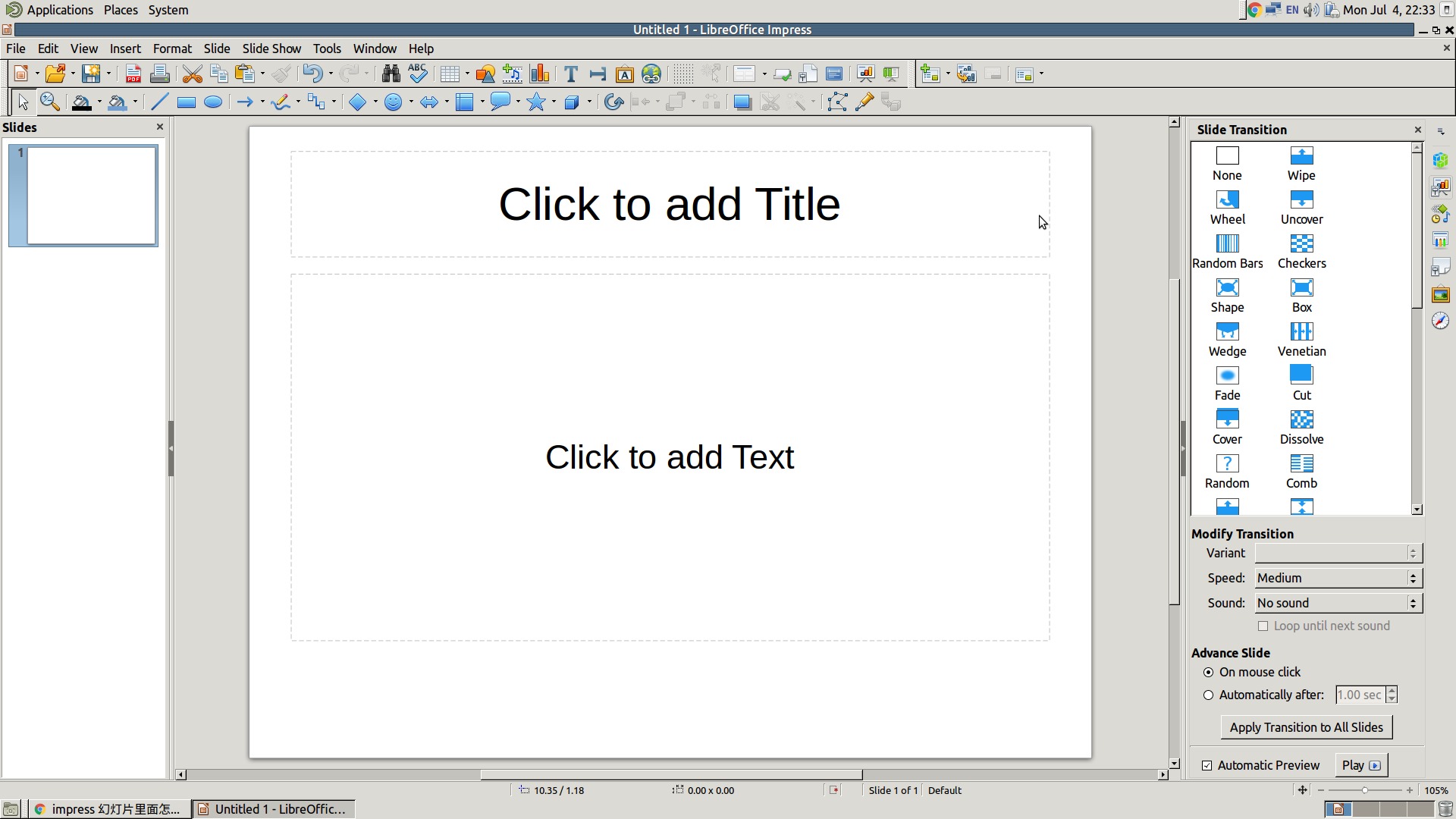The height and width of the screenshot is (819, 1456).
Task: Choose the Wipe transition
Action: point(1301,164)
